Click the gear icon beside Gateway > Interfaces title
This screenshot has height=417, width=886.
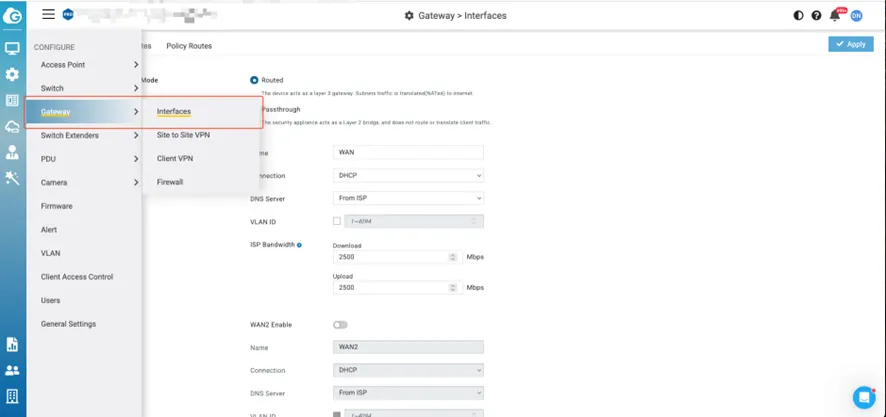click(x=409, y=16)
